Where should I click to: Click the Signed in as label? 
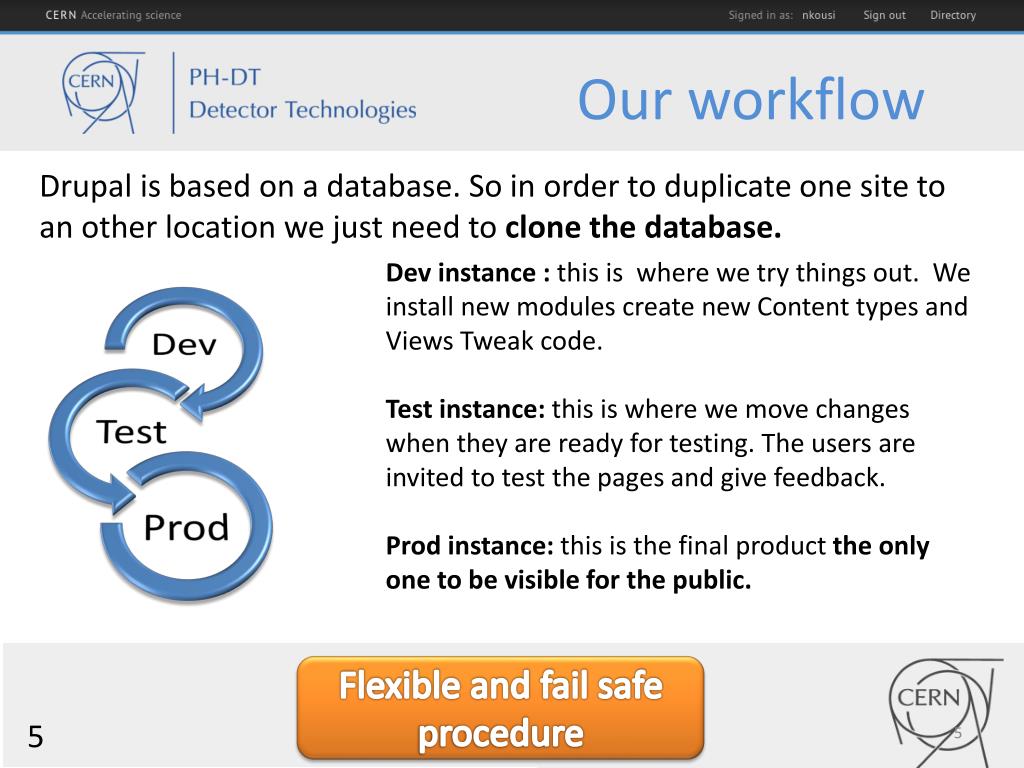coord(761,15)
